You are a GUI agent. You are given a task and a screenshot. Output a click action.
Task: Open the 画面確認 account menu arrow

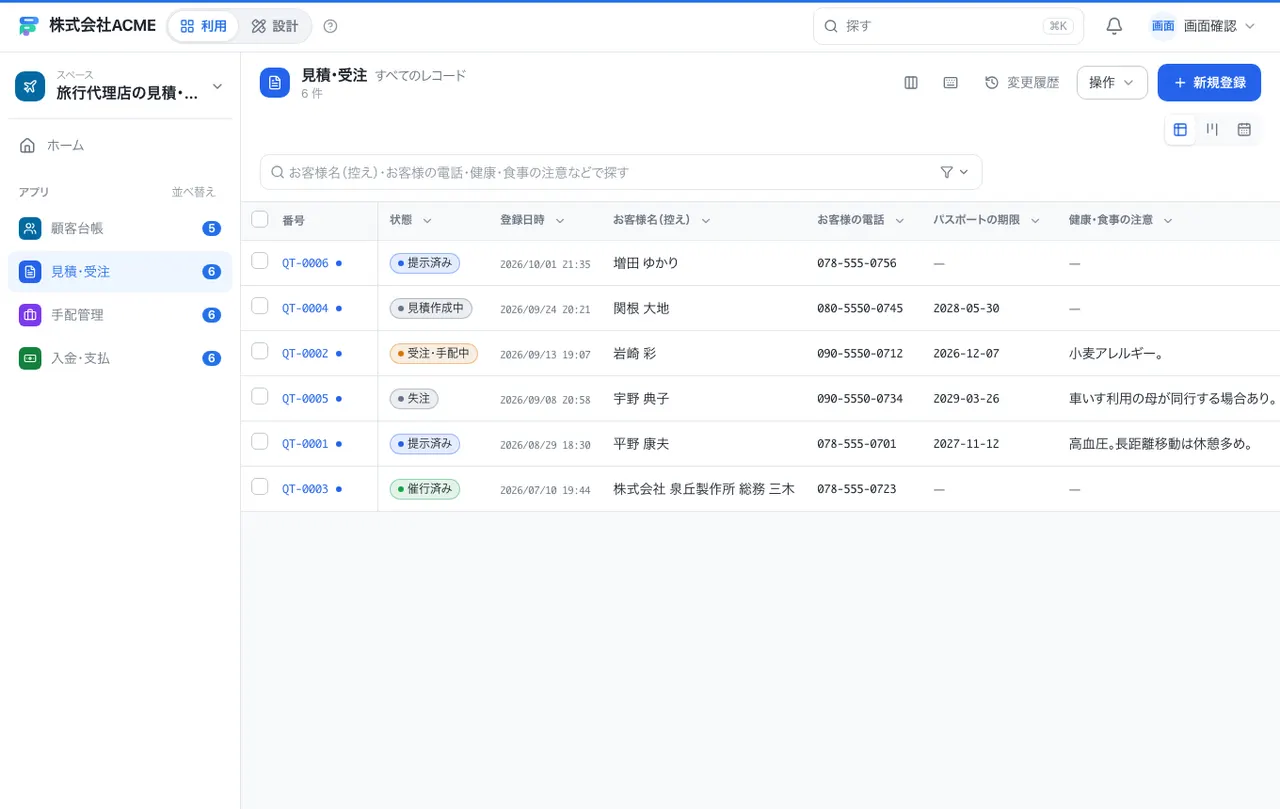click(1249, 26)
